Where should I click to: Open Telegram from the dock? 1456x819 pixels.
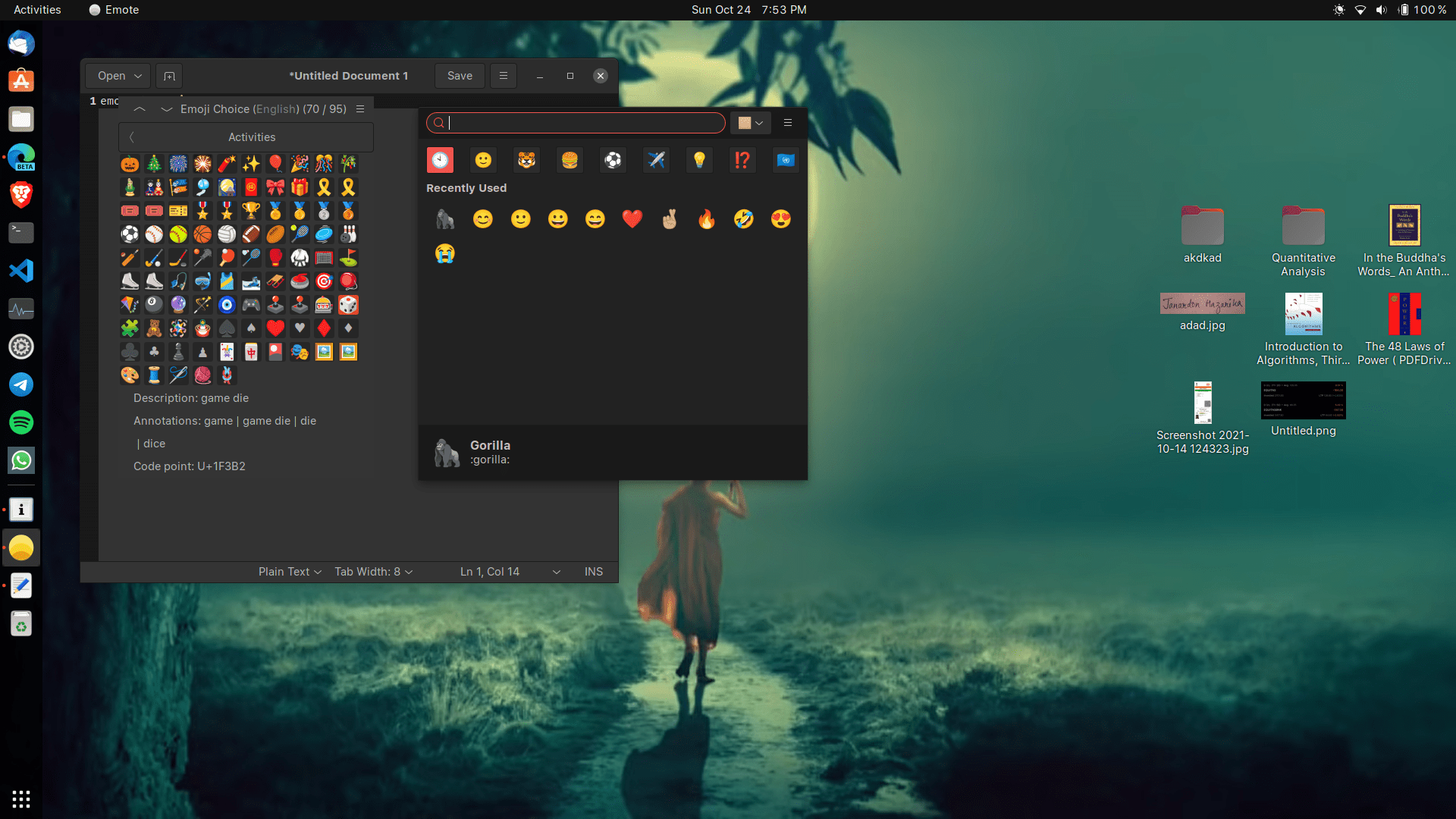20,384
